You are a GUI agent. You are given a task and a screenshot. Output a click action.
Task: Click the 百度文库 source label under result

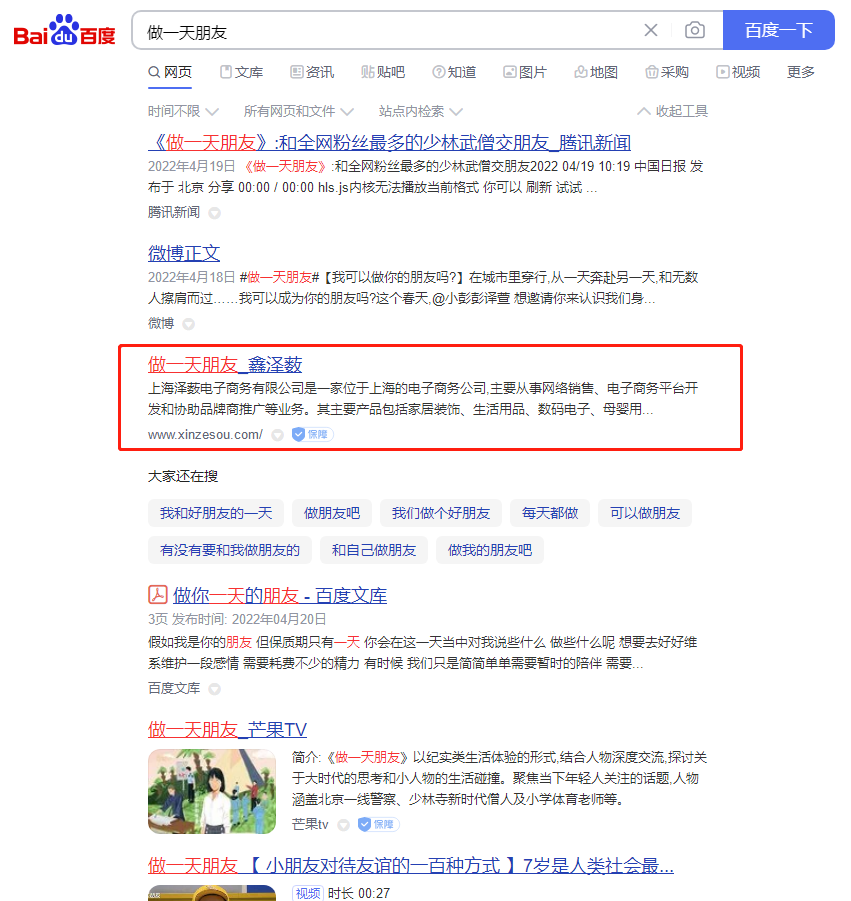pos(174,688)
